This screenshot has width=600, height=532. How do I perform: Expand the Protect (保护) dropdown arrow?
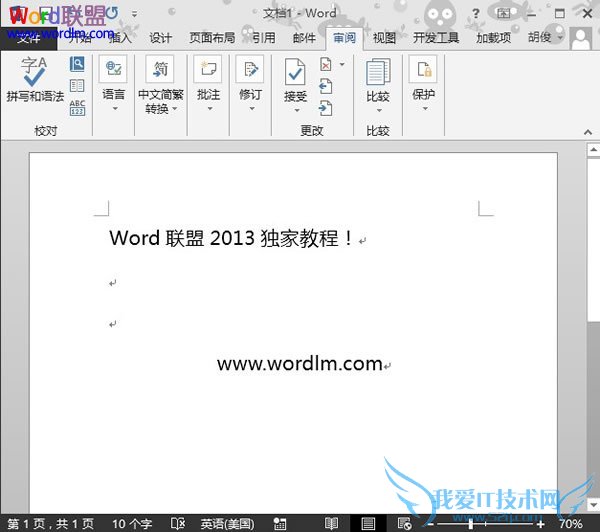pos(425,109)
